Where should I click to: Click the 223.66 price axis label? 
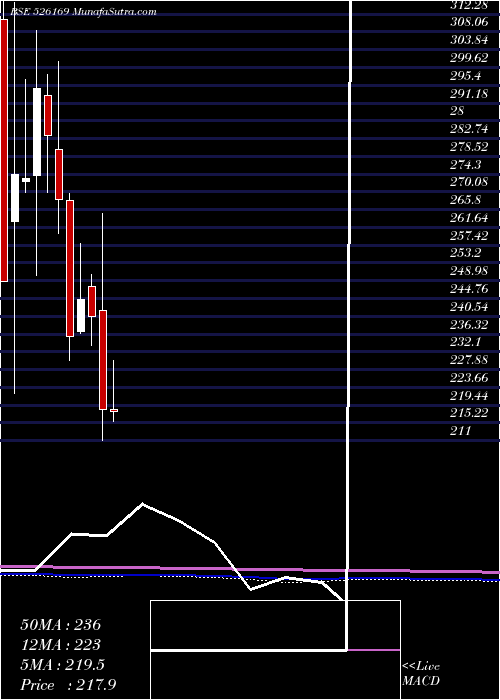tap(470, 378)
